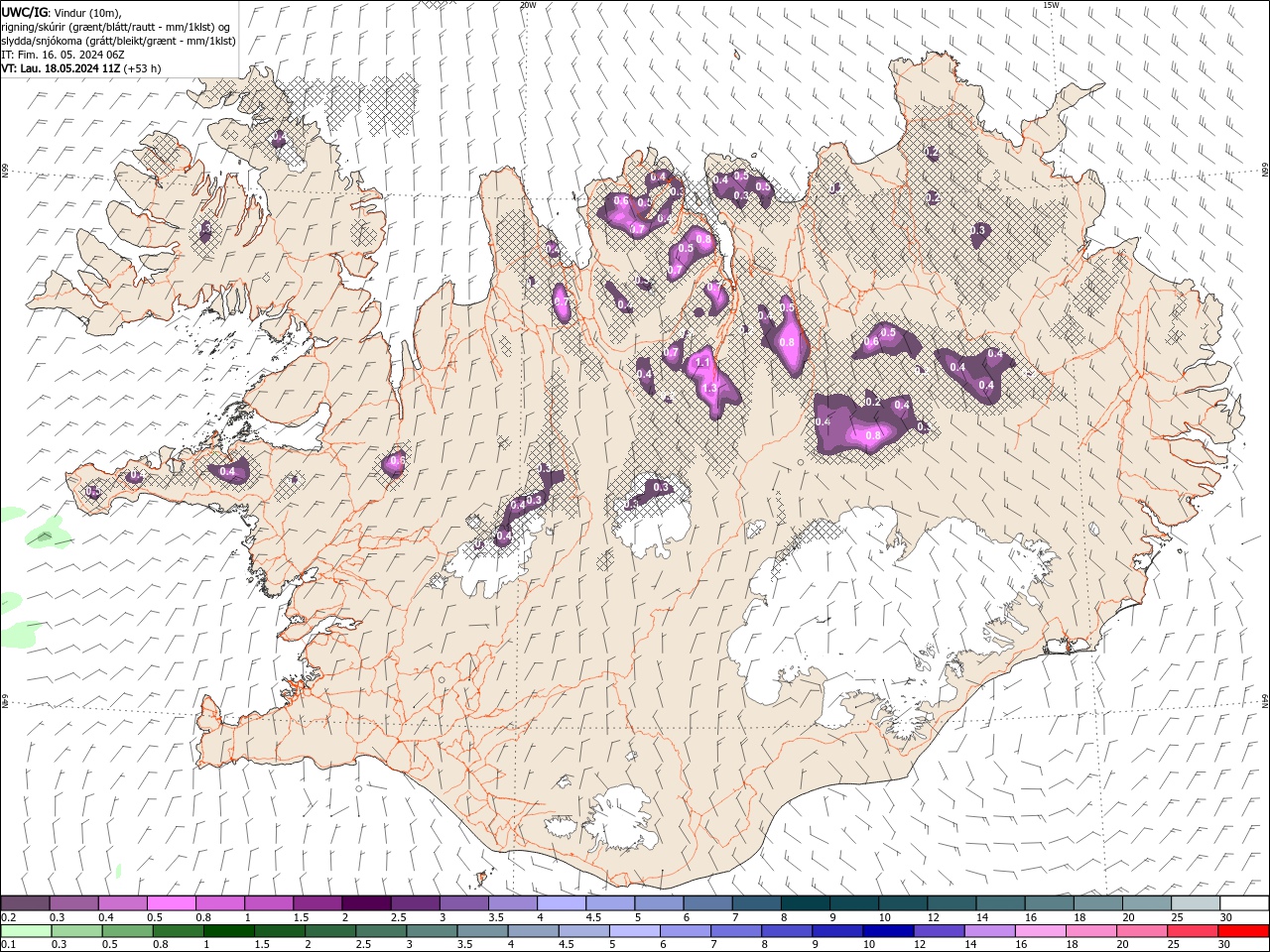Click the 4.5 swatch in snow scale
This screenshot has width=1270, height=952.
[x=610, y=902]
